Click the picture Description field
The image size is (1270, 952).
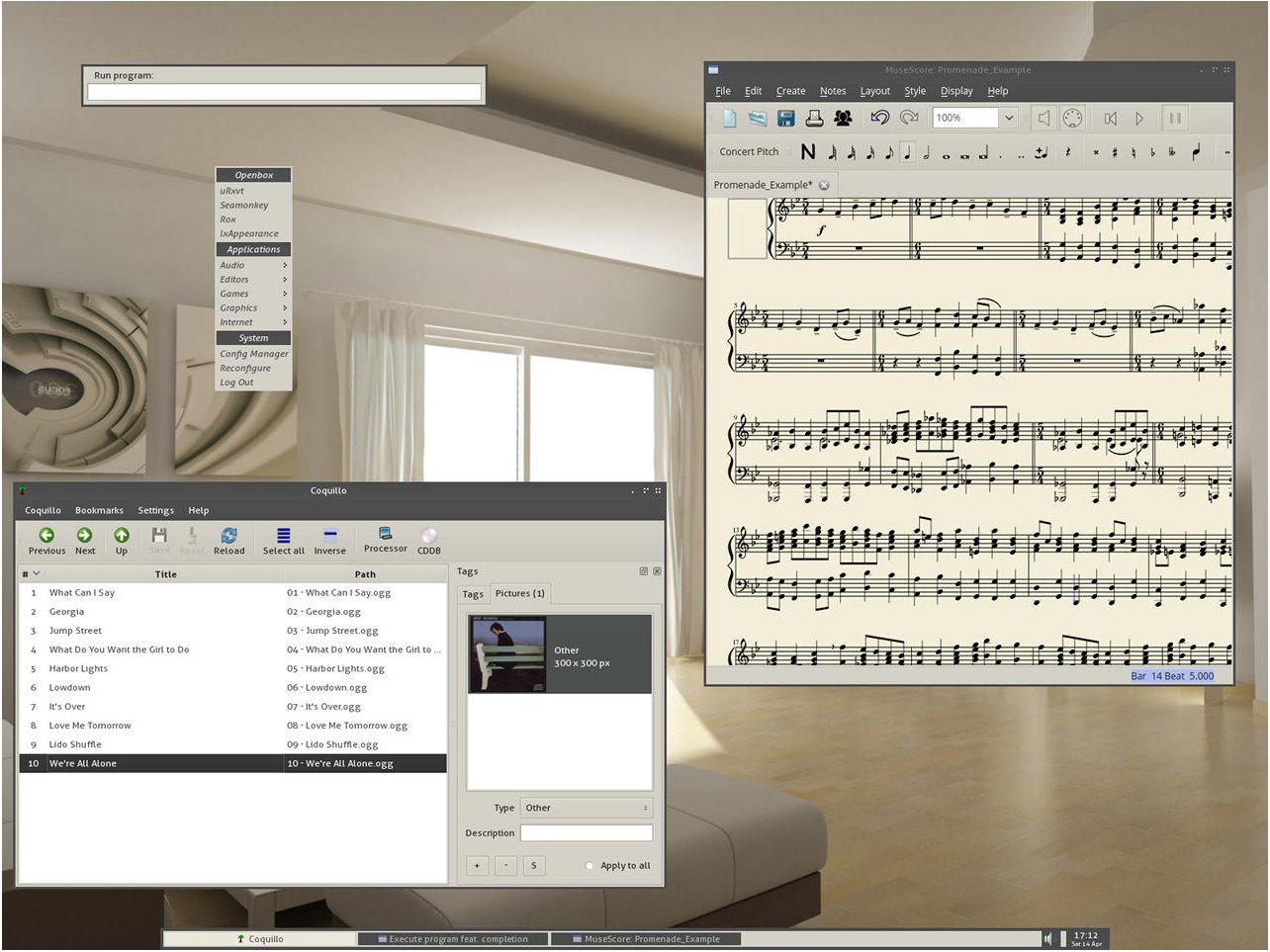coord(587,833)
